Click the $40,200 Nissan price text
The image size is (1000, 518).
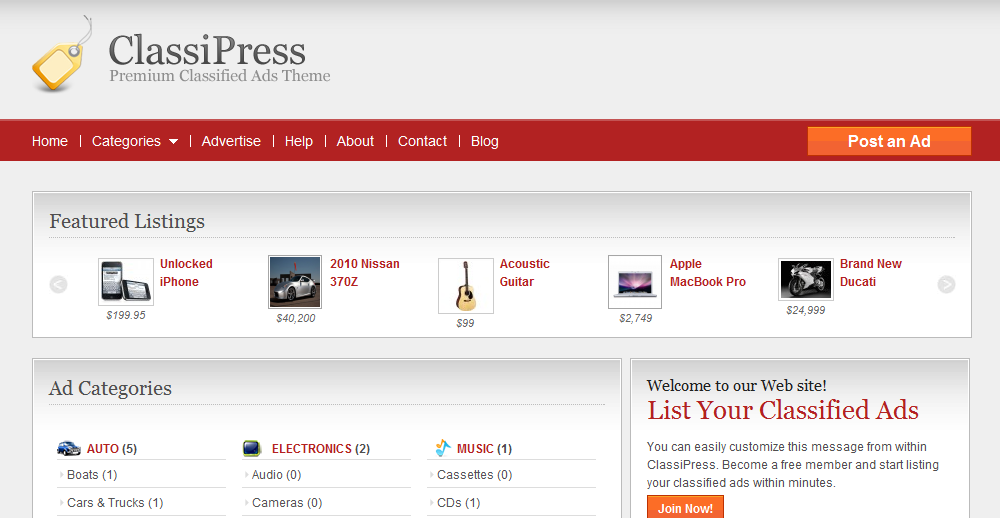[295, 318]
